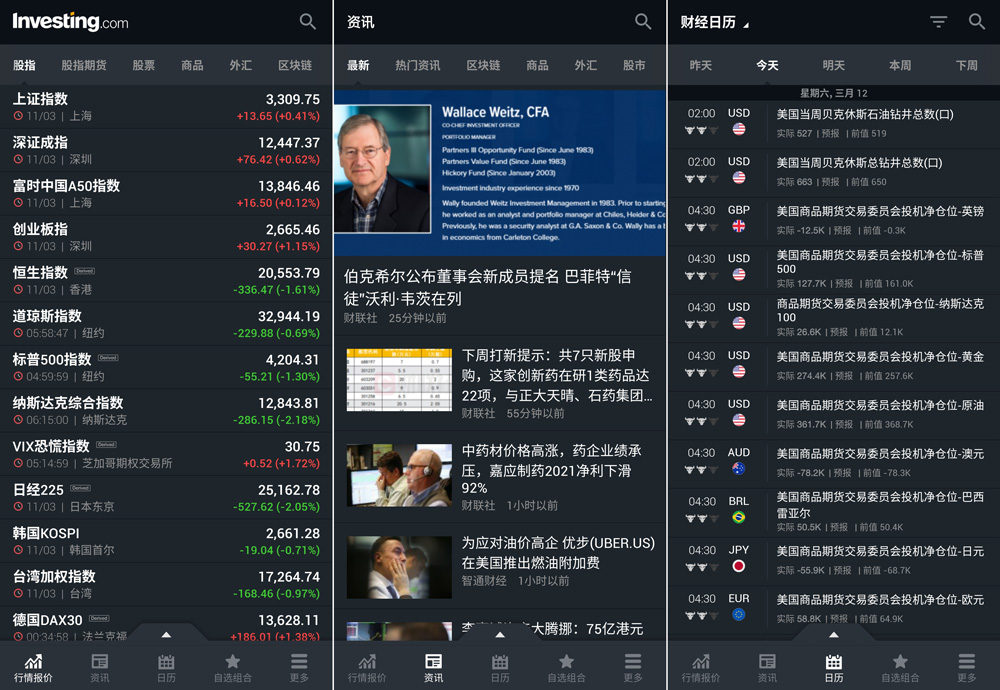Show 本周 calendar events

tap(900, 65)
